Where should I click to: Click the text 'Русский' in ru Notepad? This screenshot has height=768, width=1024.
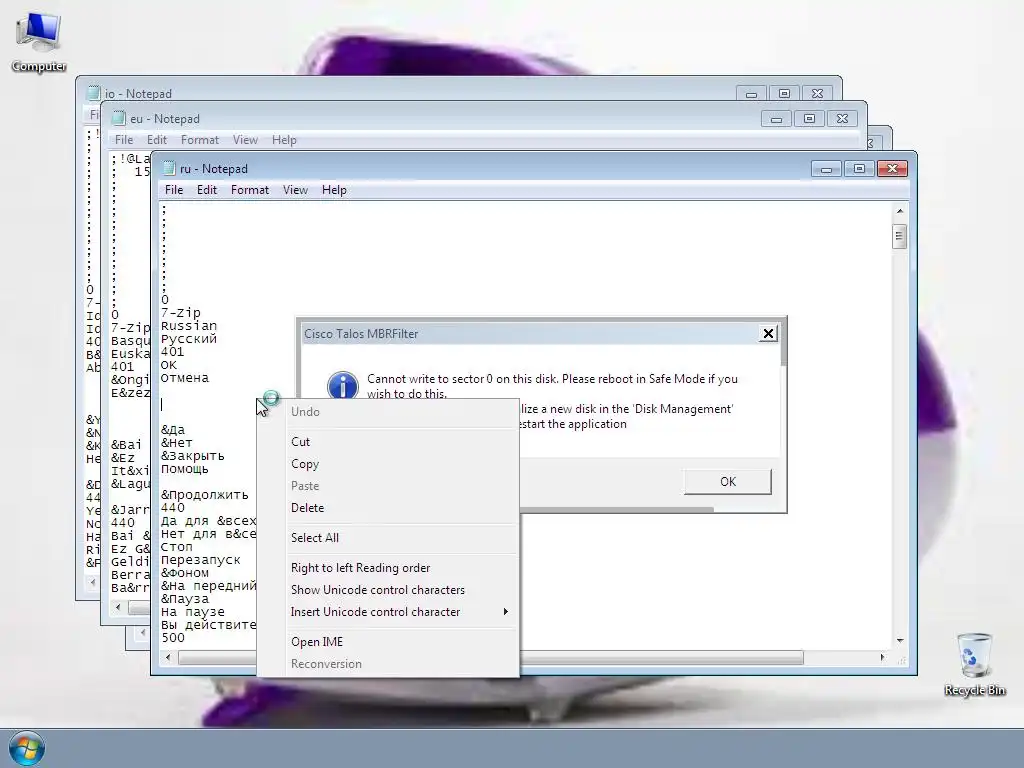[x=189, y=339]
